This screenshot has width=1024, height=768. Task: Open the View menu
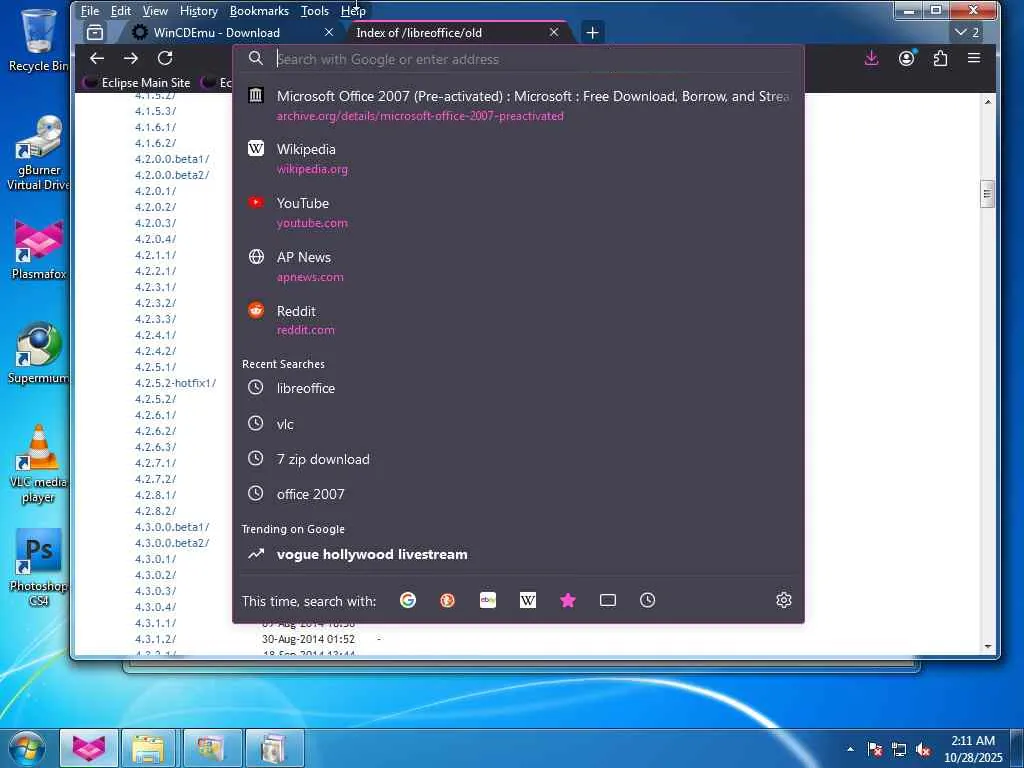pos(155,10)
